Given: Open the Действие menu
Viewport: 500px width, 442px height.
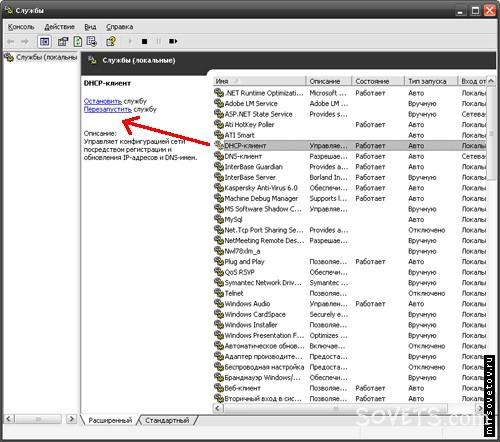Looking at the screenshot, I should [59, 27].
